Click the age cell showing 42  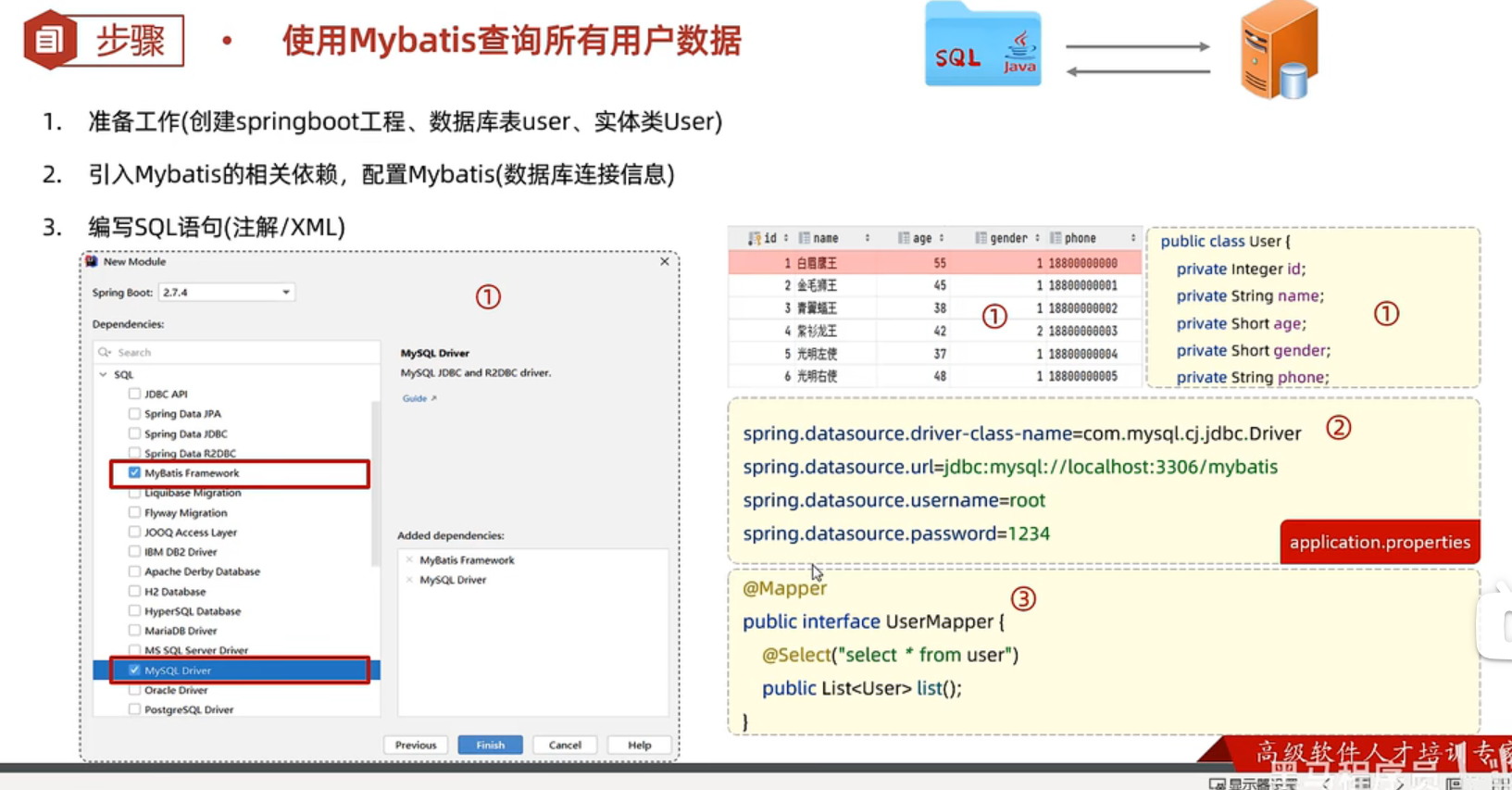pos(940,331)
